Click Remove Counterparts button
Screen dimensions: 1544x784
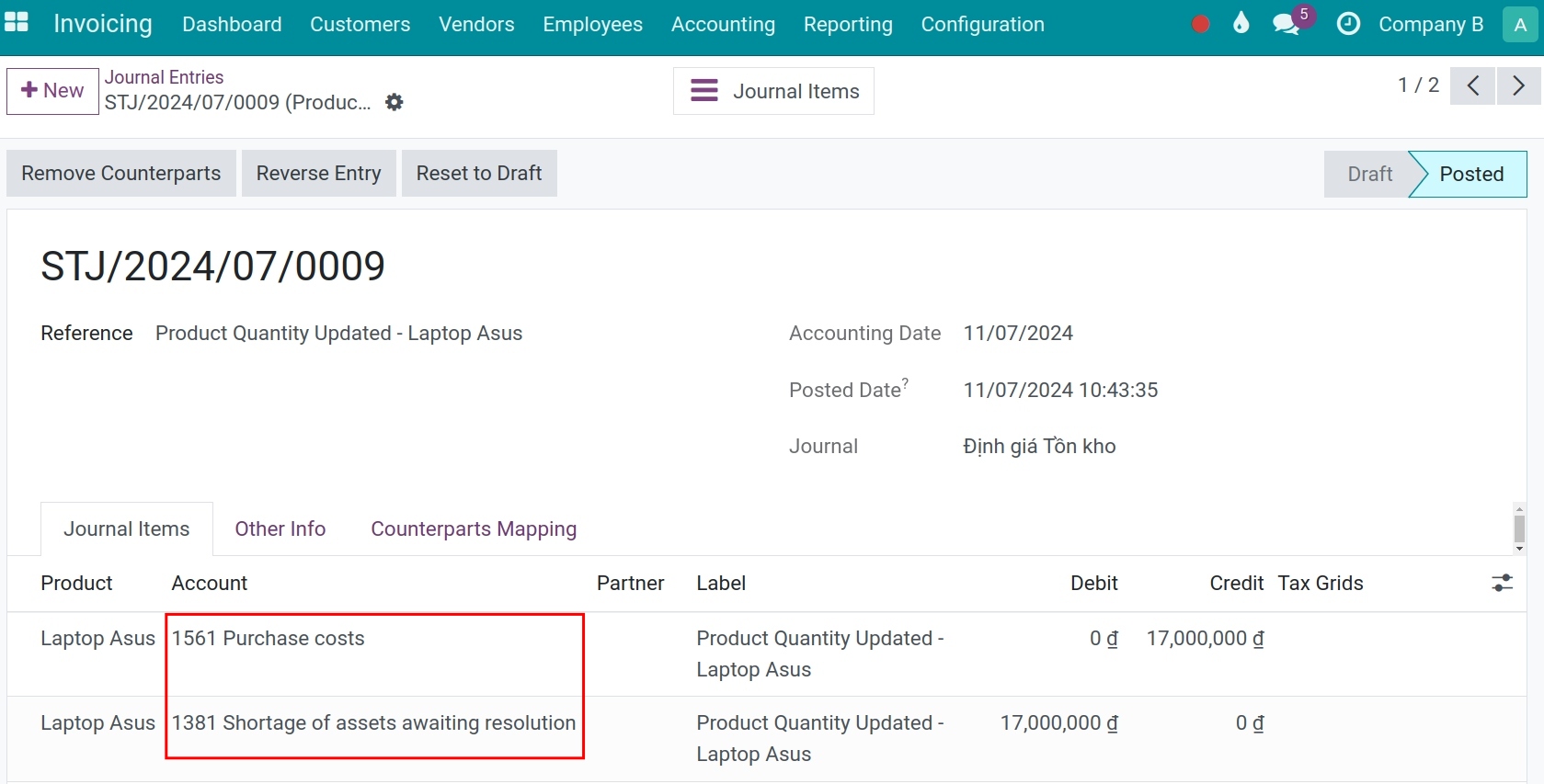[x=121, y=173]
